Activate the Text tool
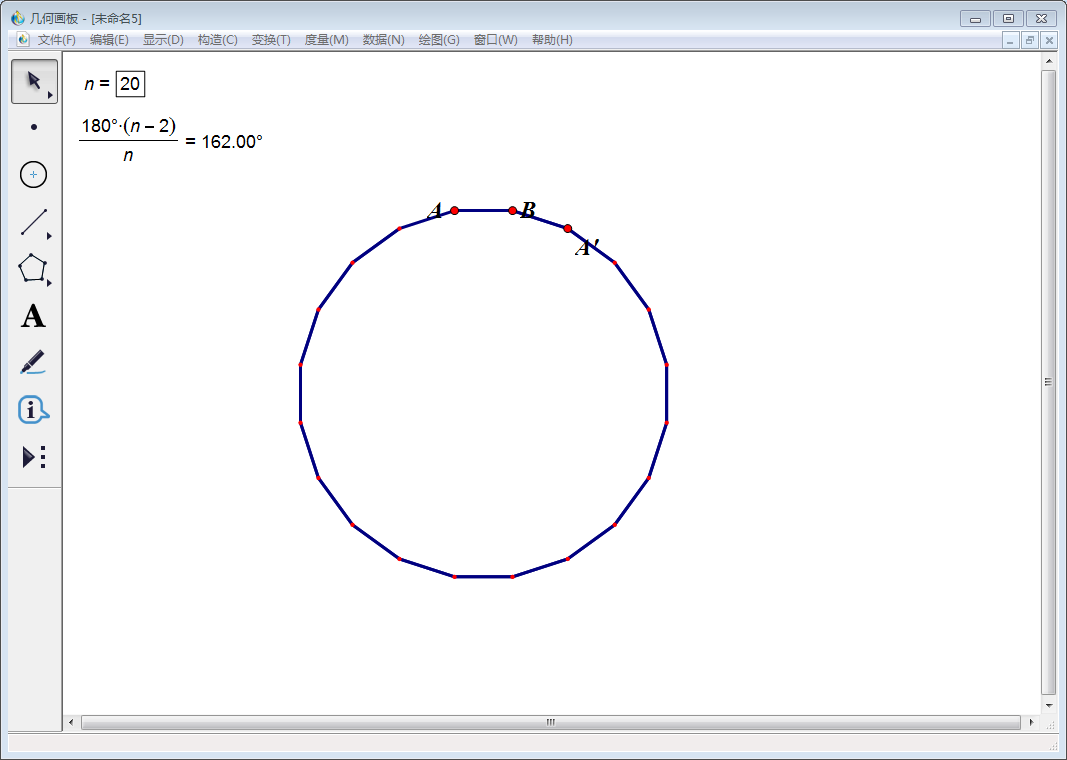The height and width of the screenshot is (760, 1067). coord(33,317)
